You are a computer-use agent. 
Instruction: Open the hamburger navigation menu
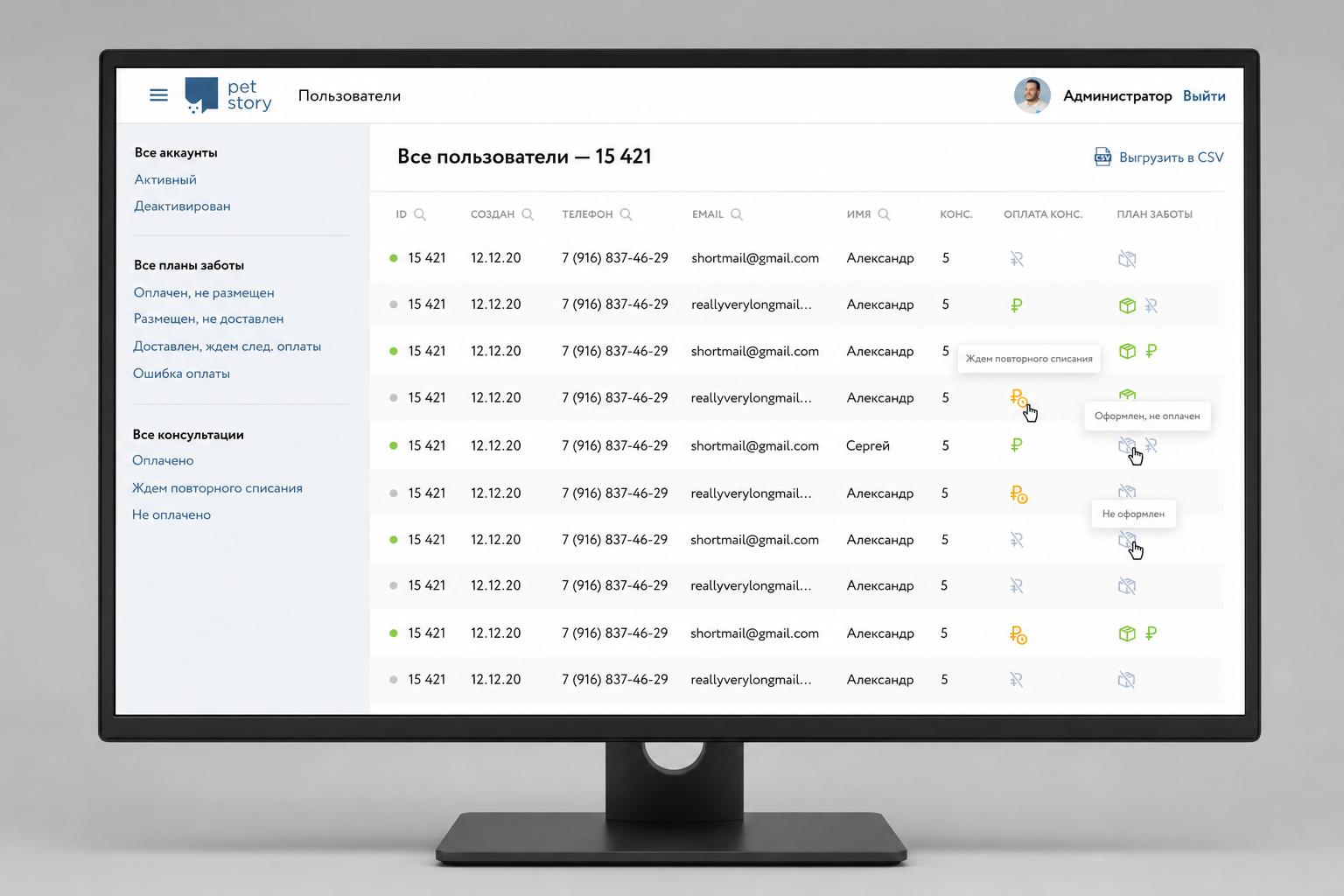click(158, 95)
